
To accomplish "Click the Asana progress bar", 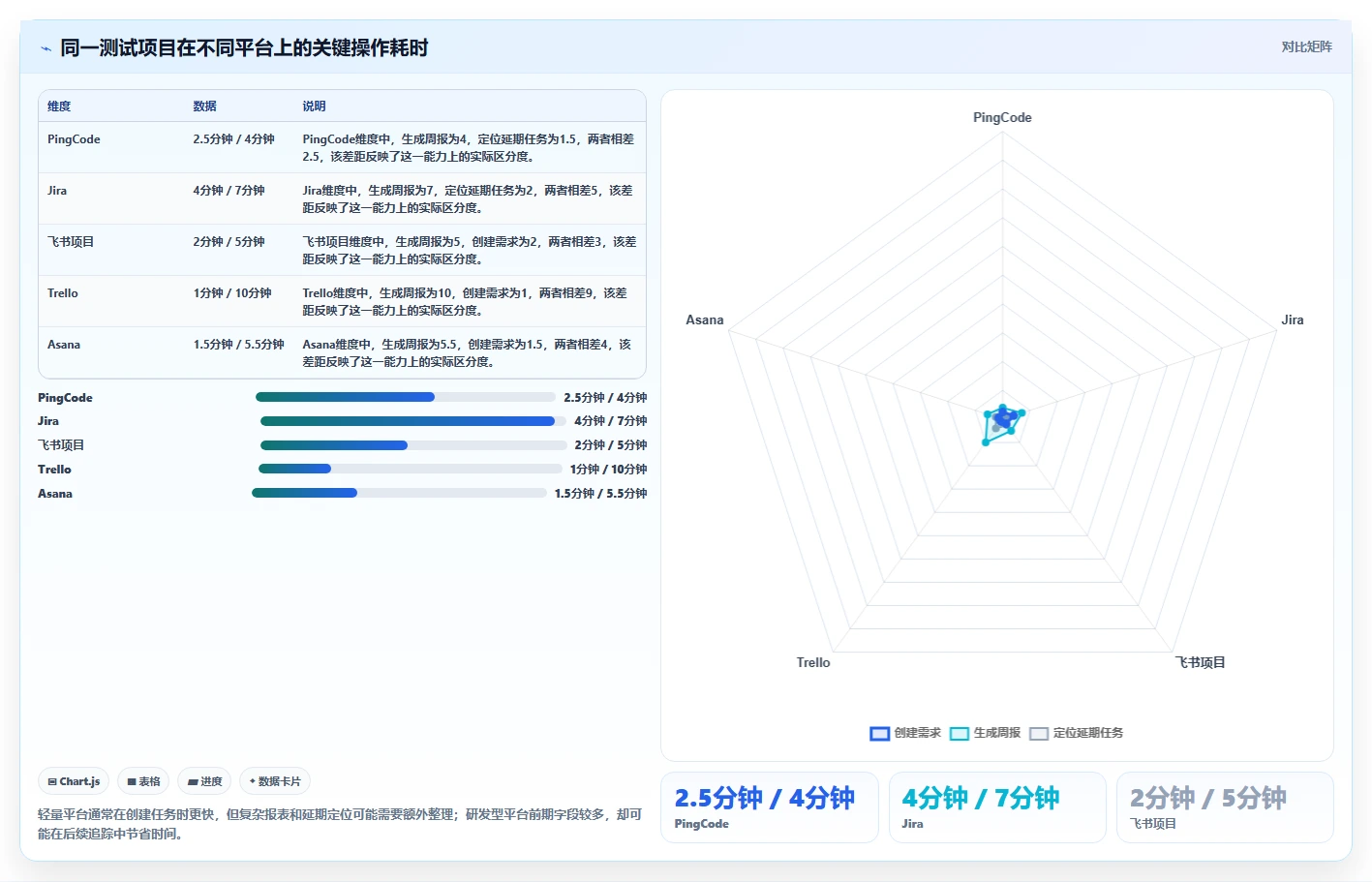I will point(399,493).
